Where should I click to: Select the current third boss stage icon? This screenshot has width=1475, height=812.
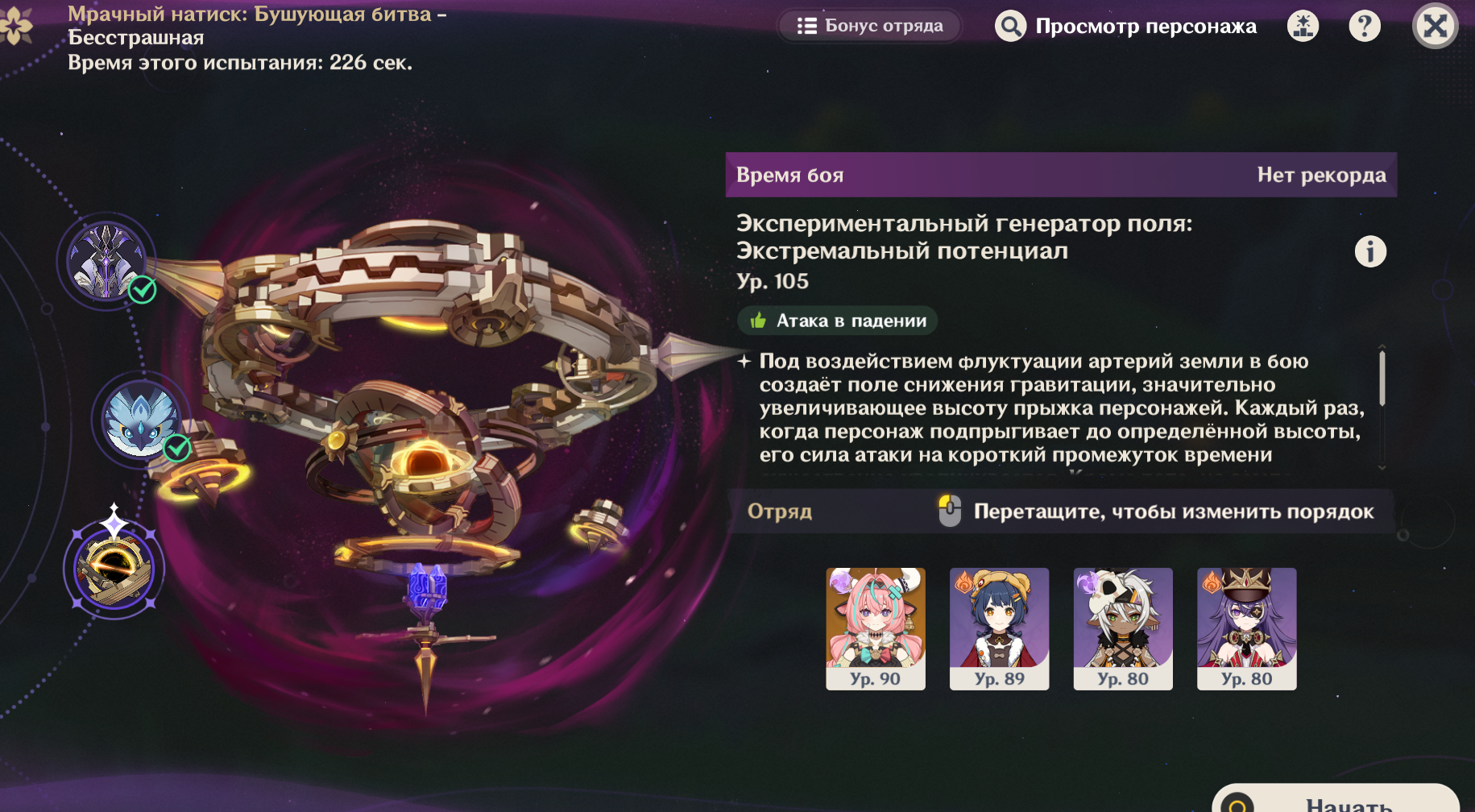click(x=114, y=569)
